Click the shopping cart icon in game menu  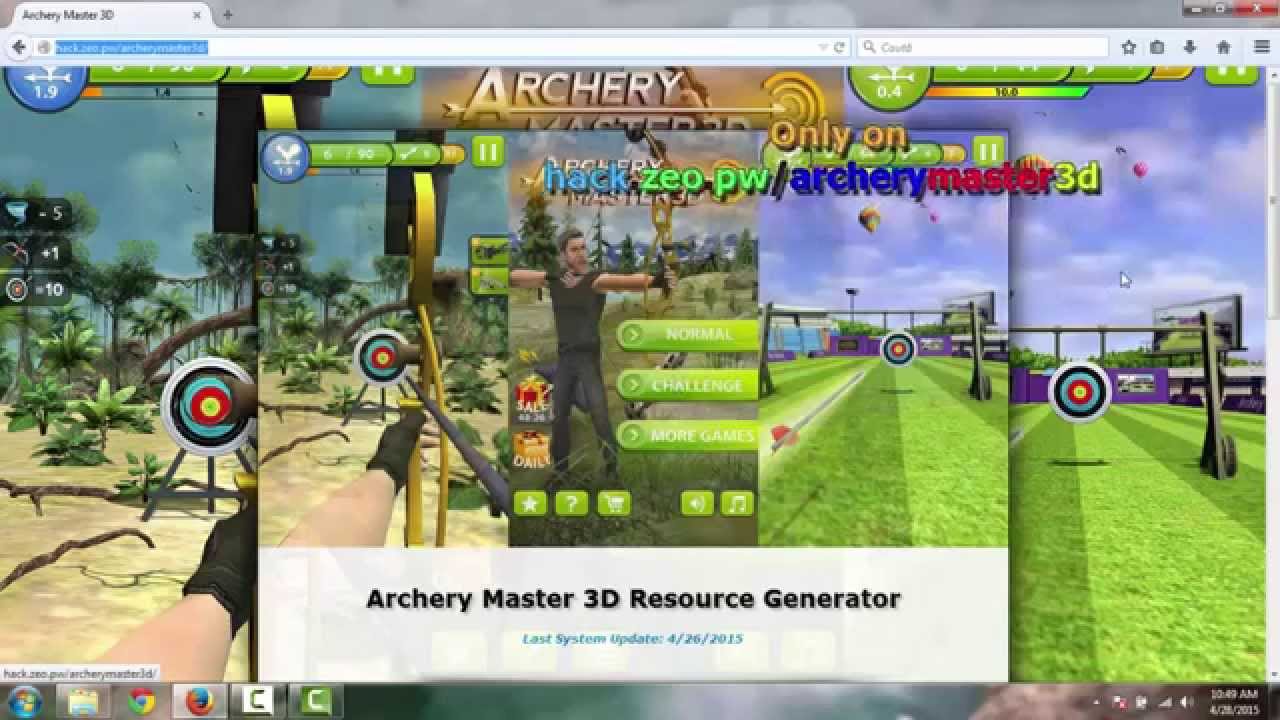click(x=613, y=503)
